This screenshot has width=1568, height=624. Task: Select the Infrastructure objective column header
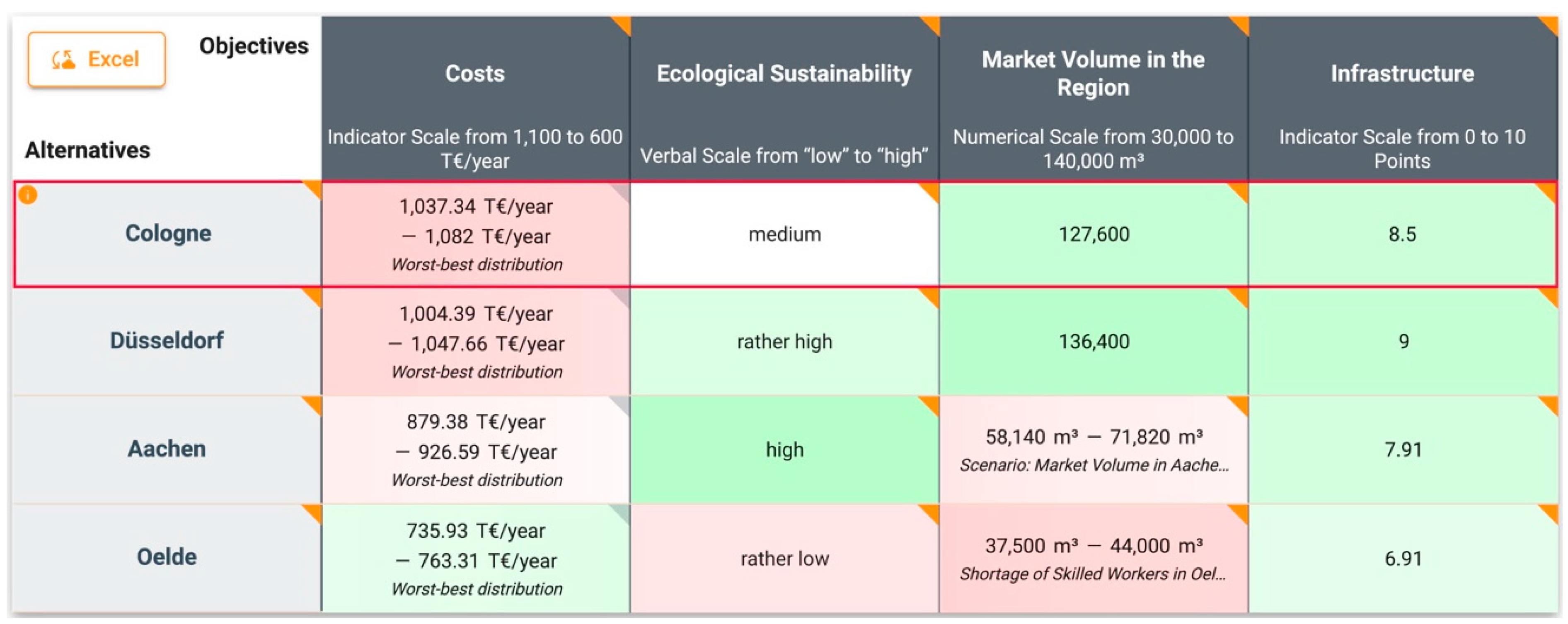1402,74
